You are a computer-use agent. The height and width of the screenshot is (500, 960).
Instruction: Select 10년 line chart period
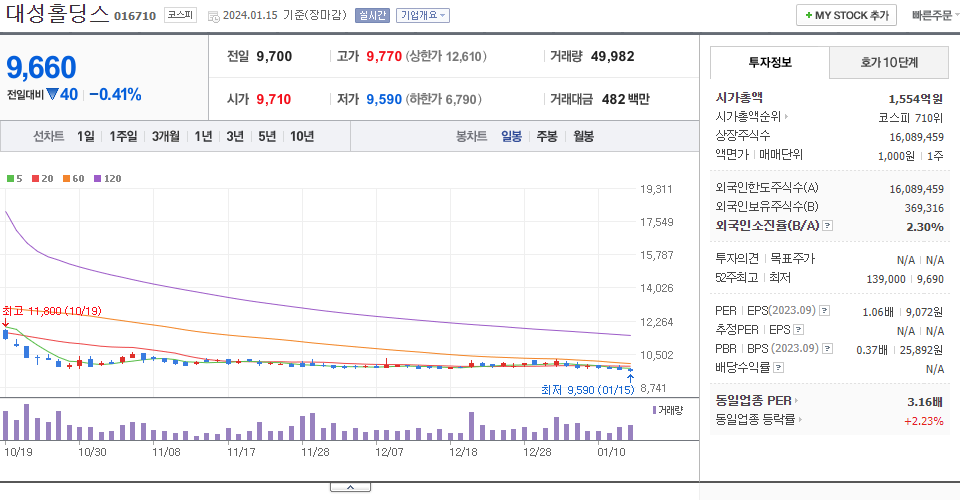(x=302, y=136)
